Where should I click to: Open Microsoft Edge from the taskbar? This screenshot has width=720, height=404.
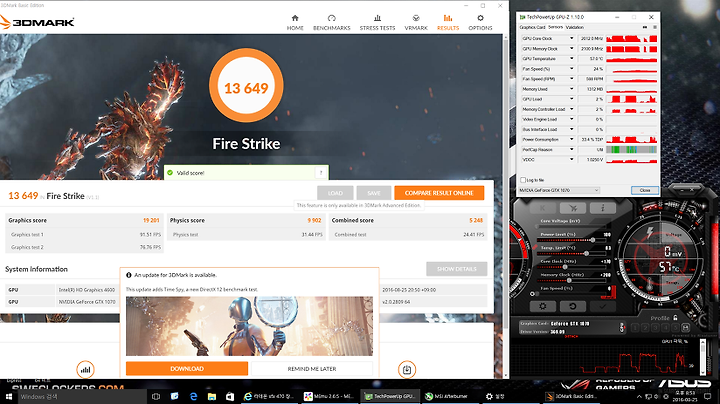point(193,396)
